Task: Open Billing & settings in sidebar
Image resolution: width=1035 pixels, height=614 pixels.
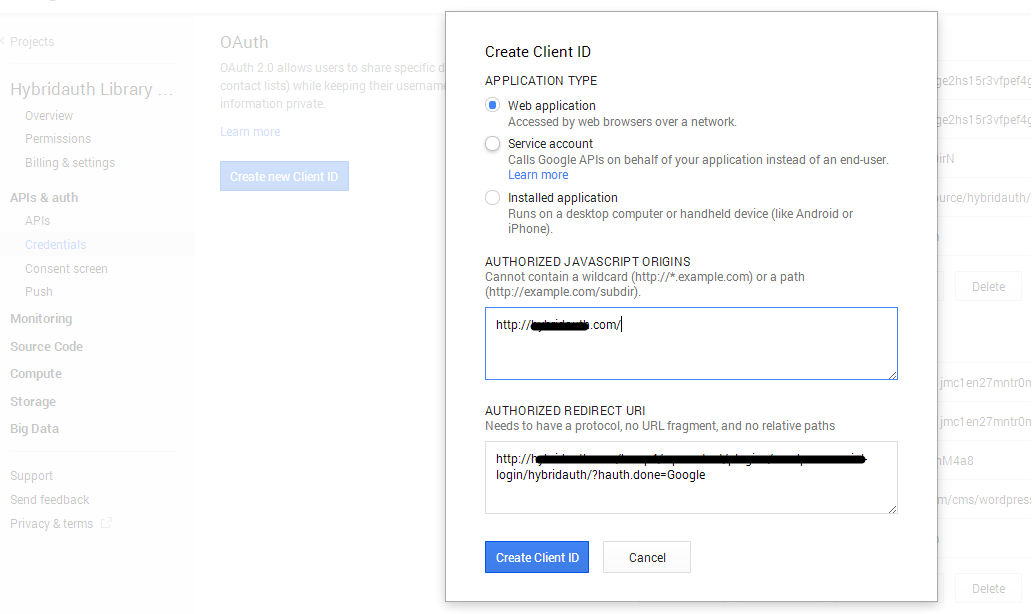Action: [x=70, y=162]
